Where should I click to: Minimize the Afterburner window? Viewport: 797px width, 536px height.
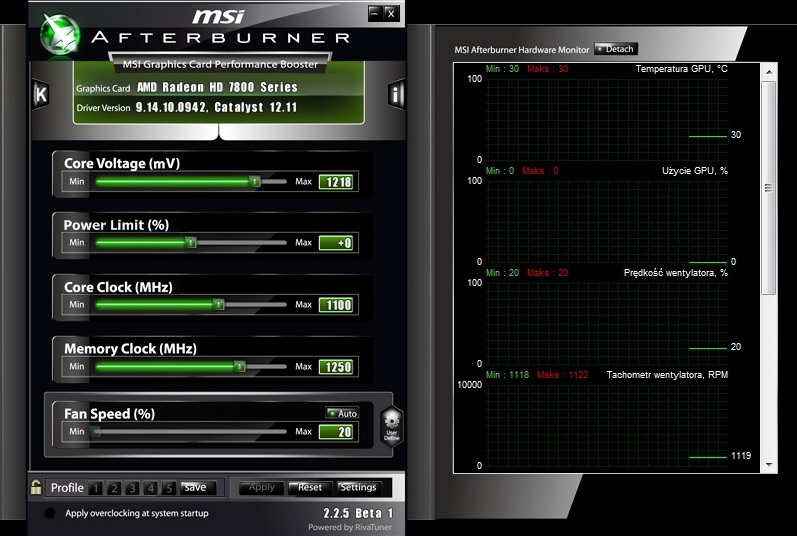(x=375, y=13)
